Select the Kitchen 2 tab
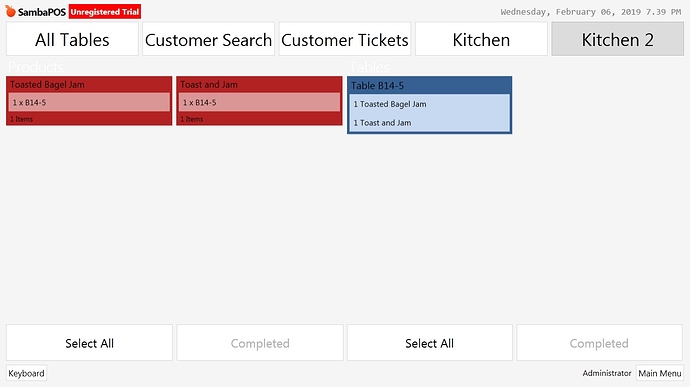Image resolution: width=690 pixels, height=387 pixels. pyautogui.click(x=617, y=39)
